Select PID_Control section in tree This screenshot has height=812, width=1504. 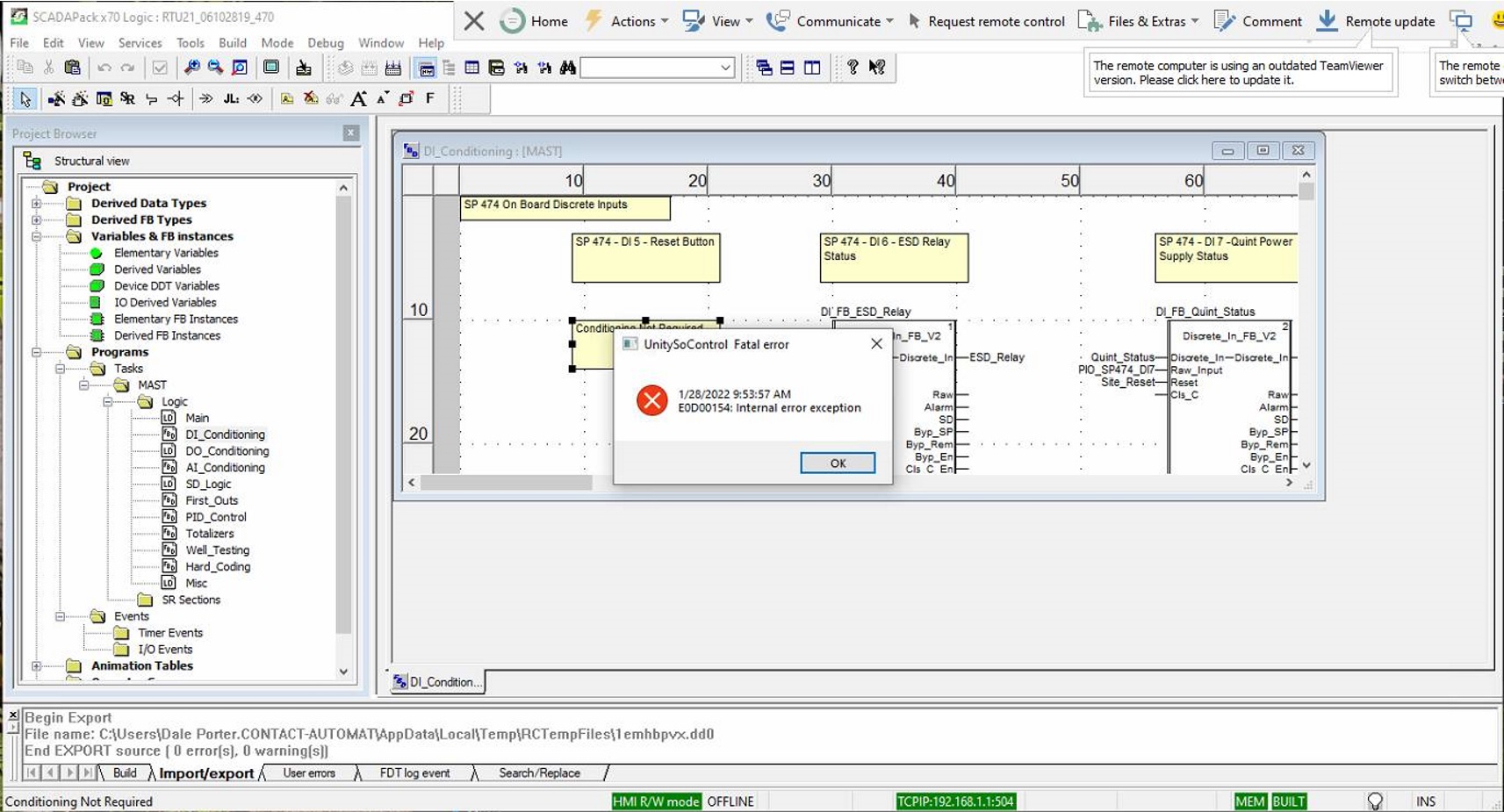pos(216,517)
